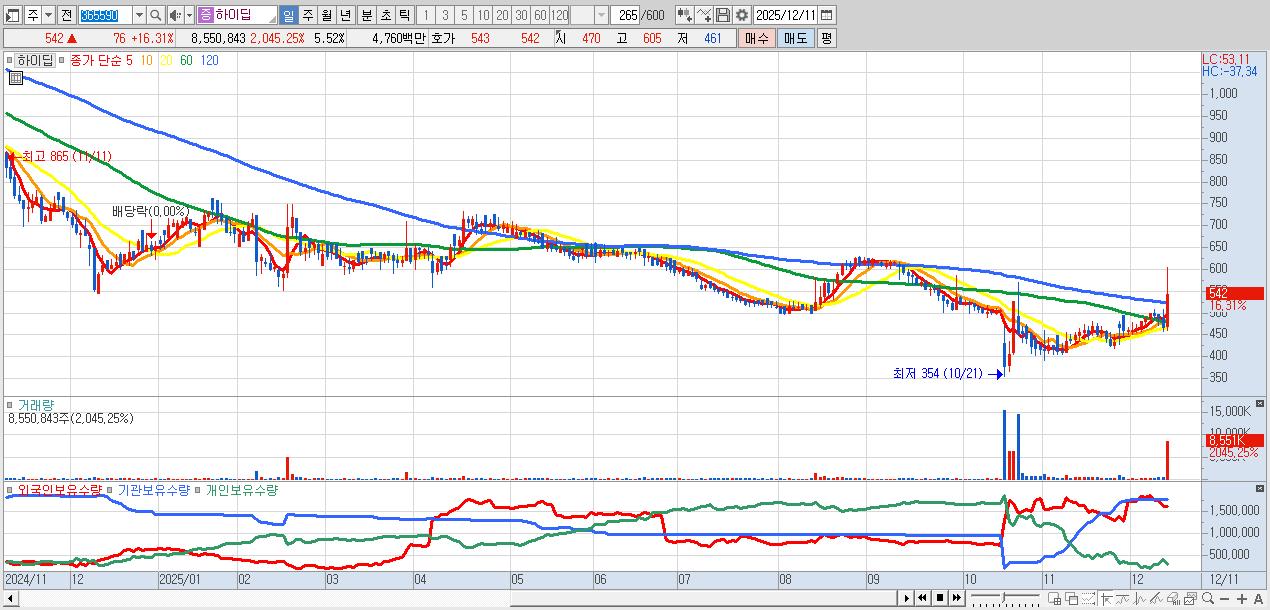
Task: Click the wavy trend line icon
Action: 1123,599
